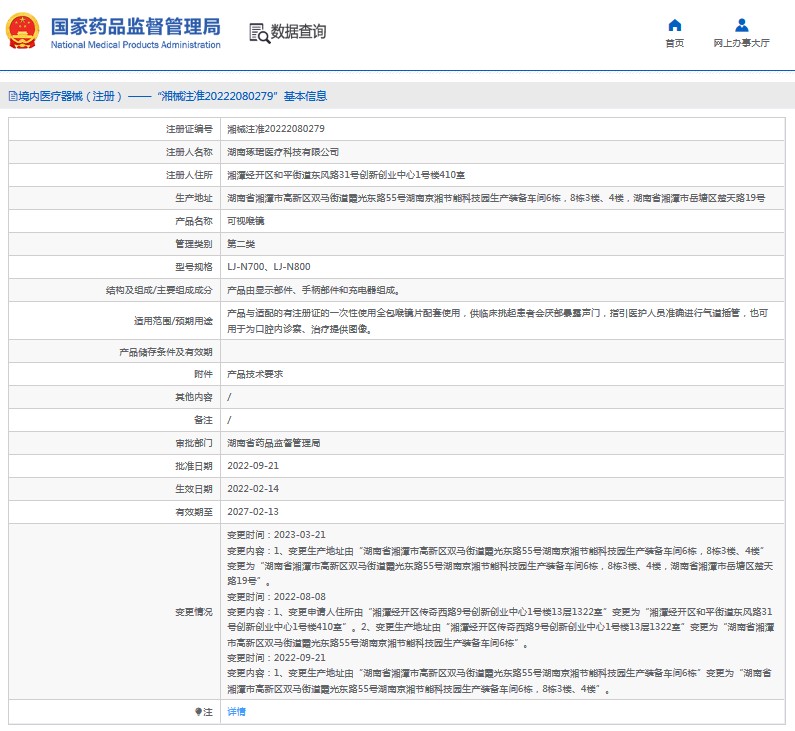Click registrant name 湖南琢珺医疗科技有限公司
795x731 pixels.
pos(283,152)
